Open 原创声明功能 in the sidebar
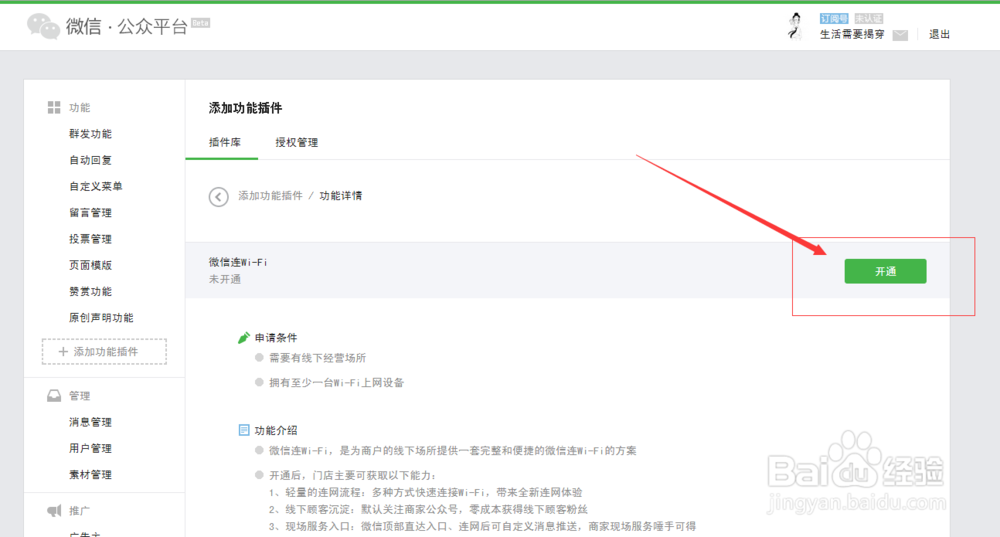Image resolution: width=1000 pixels, height=537 pixels. 101,318
